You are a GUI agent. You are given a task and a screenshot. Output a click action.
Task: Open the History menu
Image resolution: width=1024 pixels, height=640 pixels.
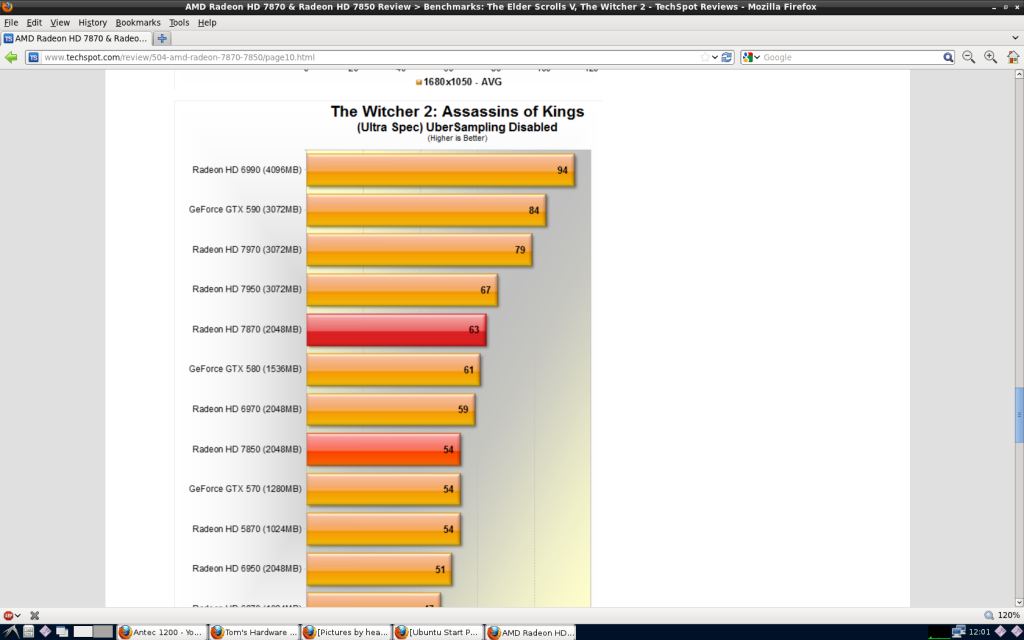(92, 22)
